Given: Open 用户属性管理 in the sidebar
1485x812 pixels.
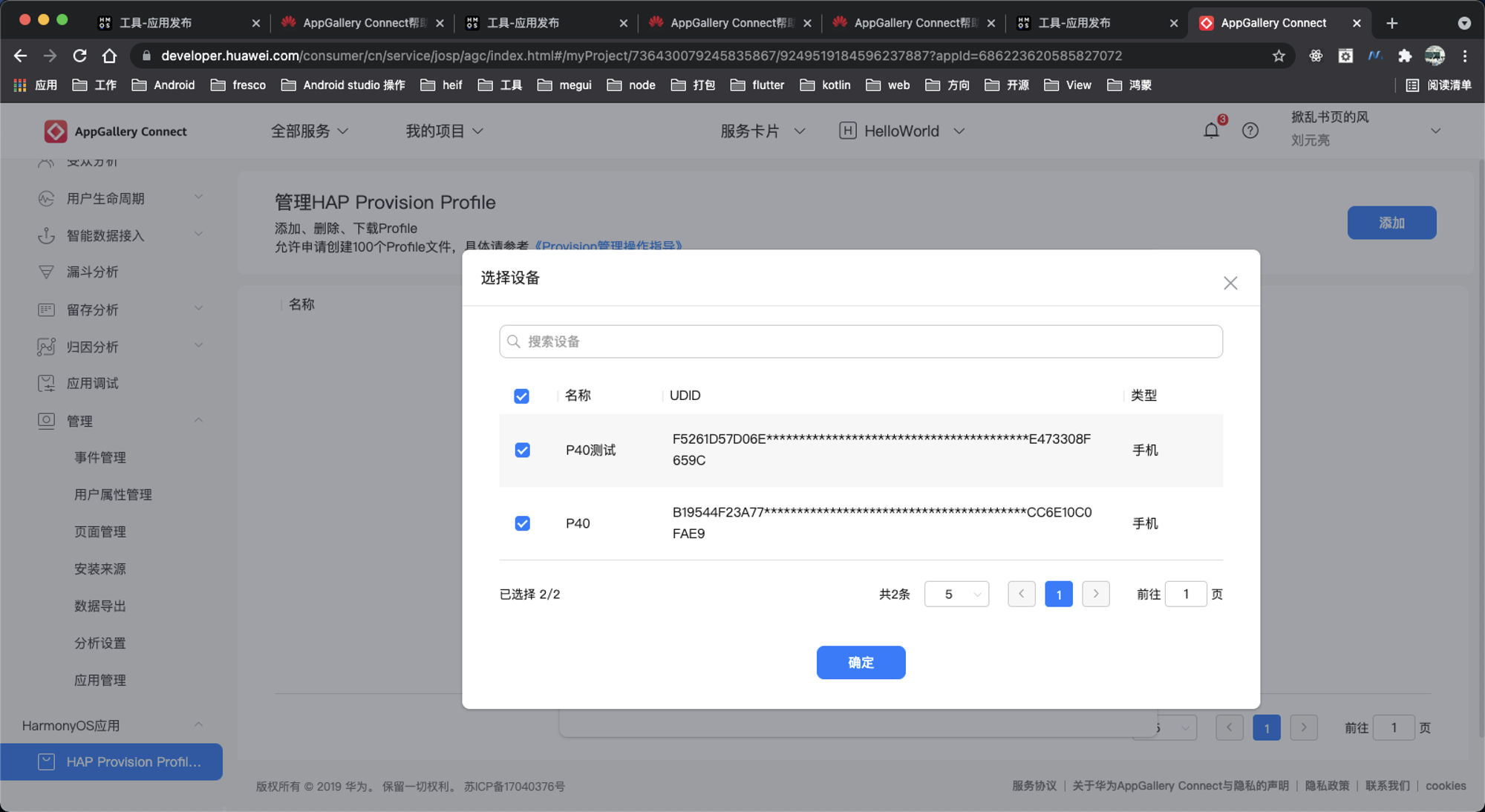Looking at the screenshot, I should (113, 495).
